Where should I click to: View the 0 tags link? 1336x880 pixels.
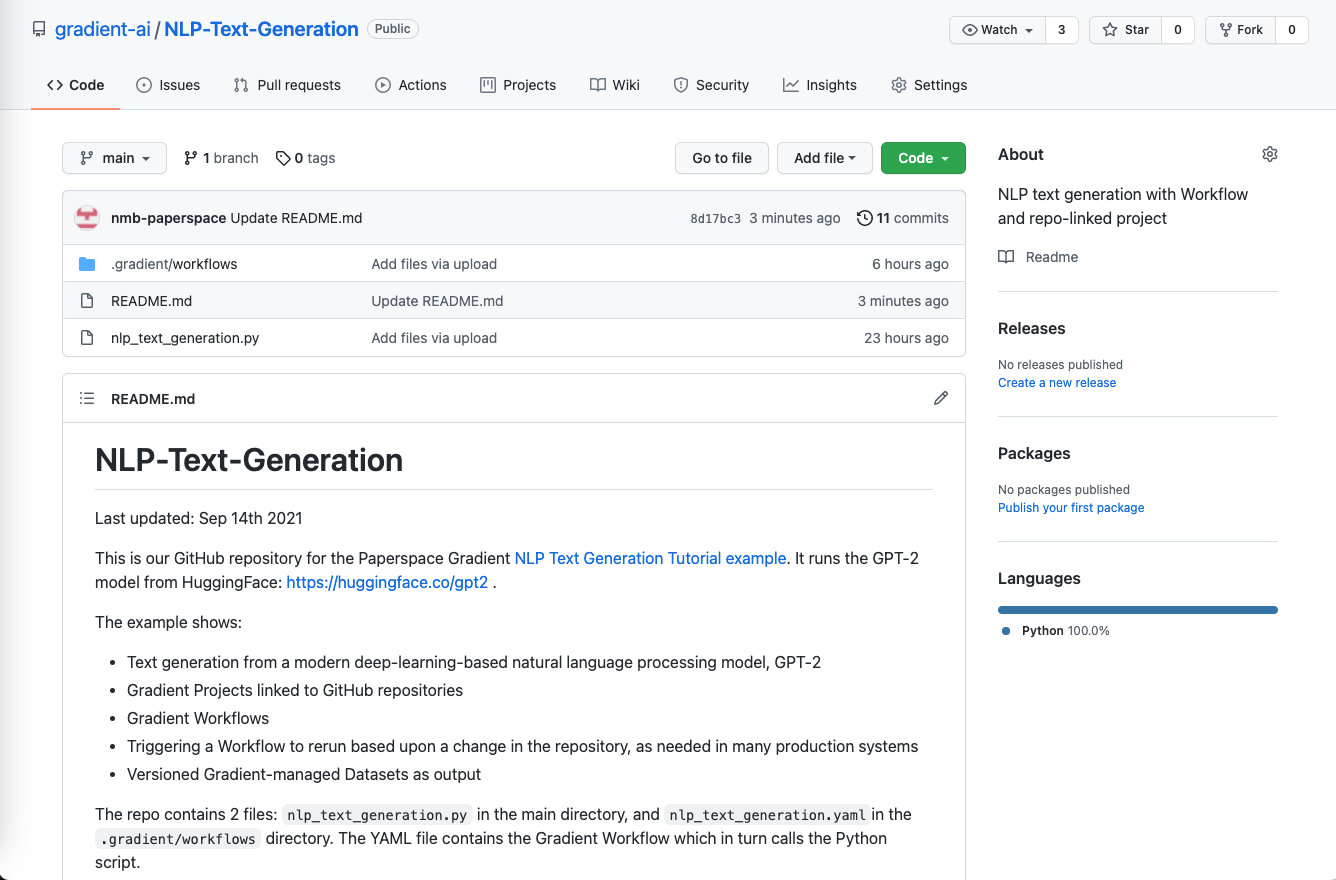(x=306, y=158)
